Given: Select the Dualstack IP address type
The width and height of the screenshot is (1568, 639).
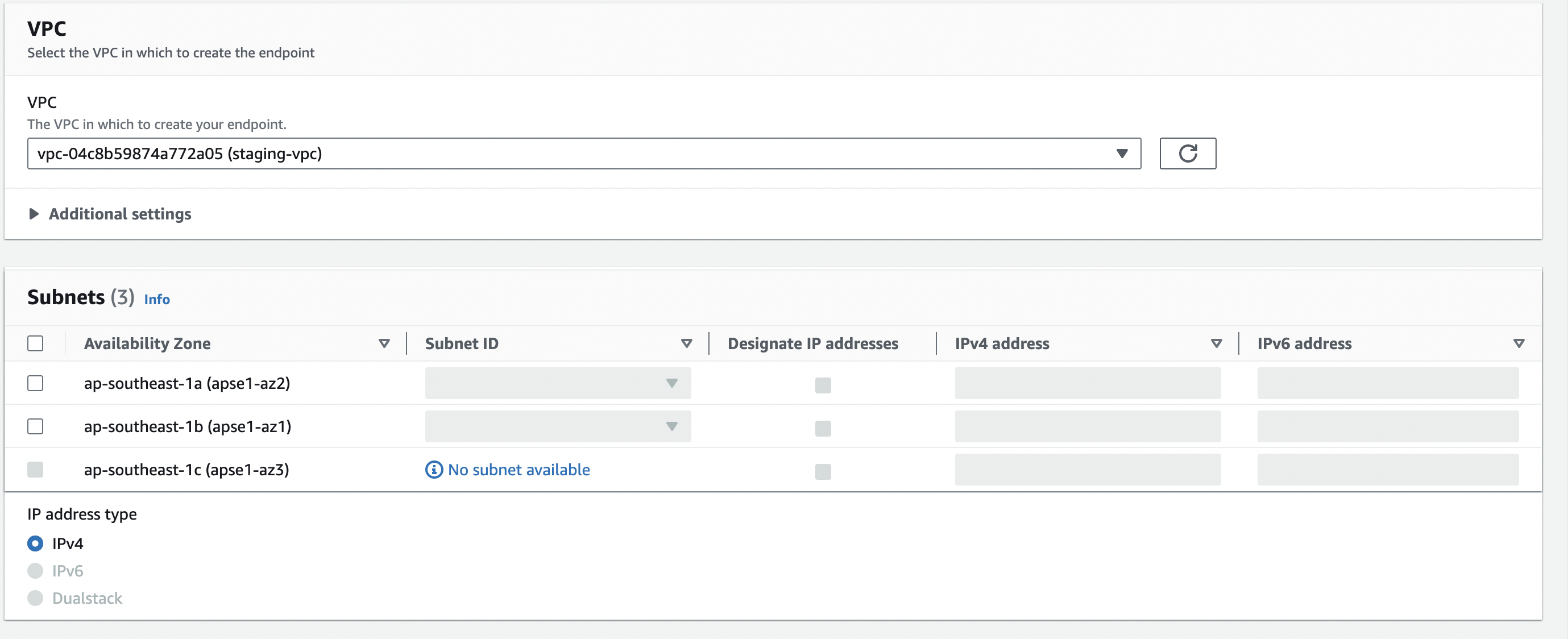Looking at the screenshot, I should pyautogui.click(x=35, y=598).
